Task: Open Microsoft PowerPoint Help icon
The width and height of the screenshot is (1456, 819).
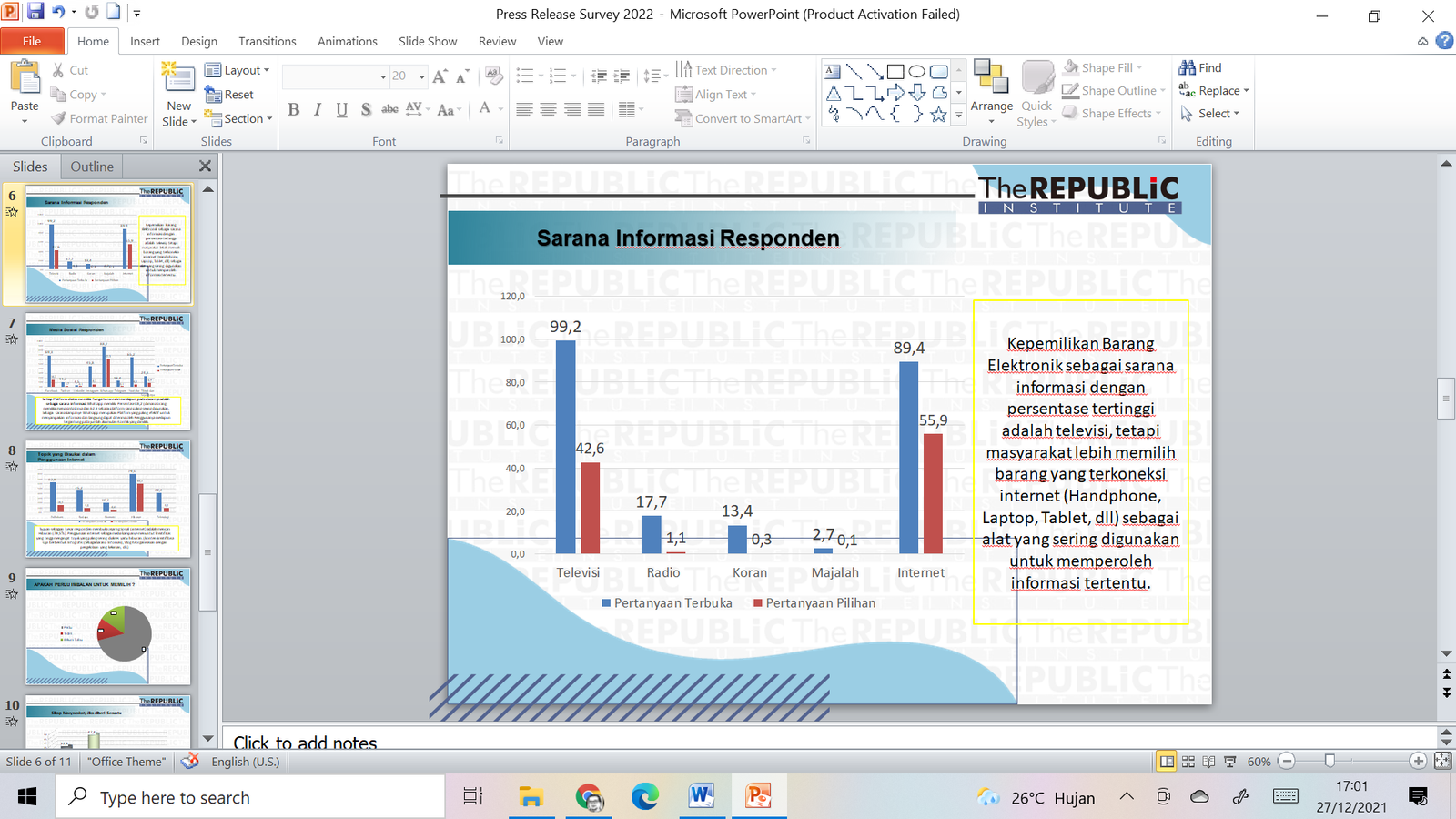Action: click(1444, 41)
